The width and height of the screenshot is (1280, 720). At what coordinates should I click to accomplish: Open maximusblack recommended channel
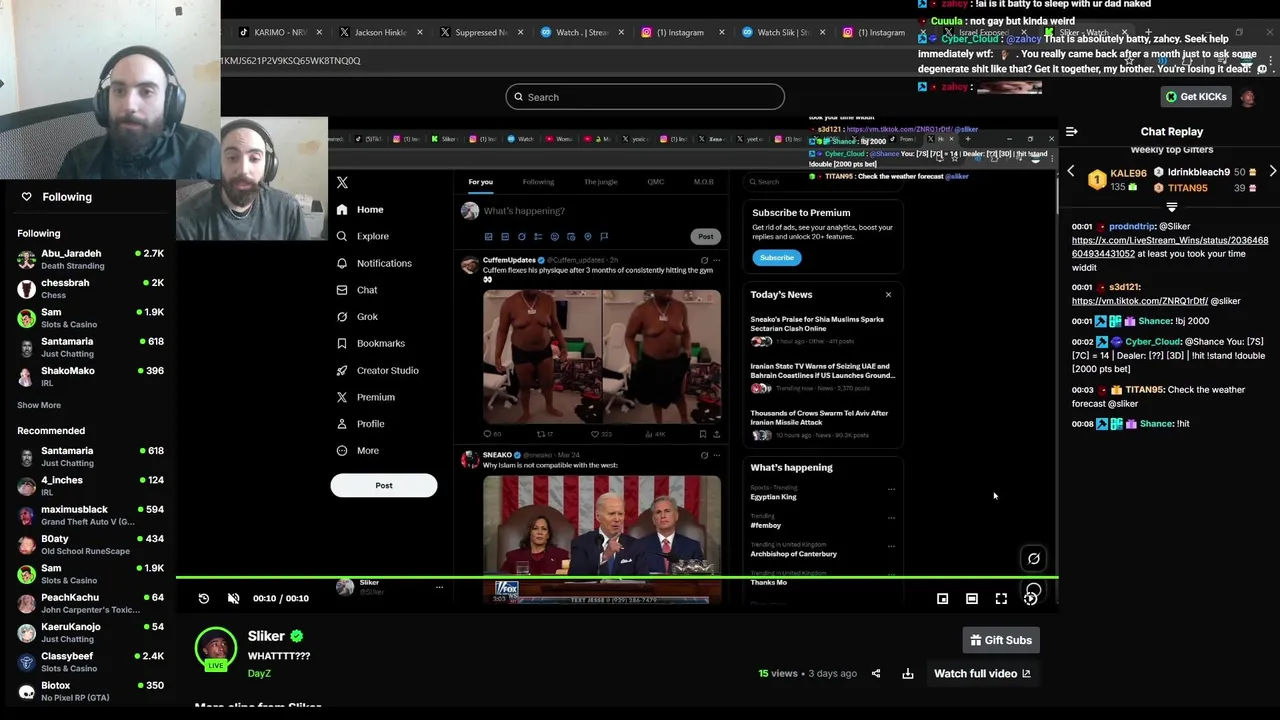click(x=90, y=515)
